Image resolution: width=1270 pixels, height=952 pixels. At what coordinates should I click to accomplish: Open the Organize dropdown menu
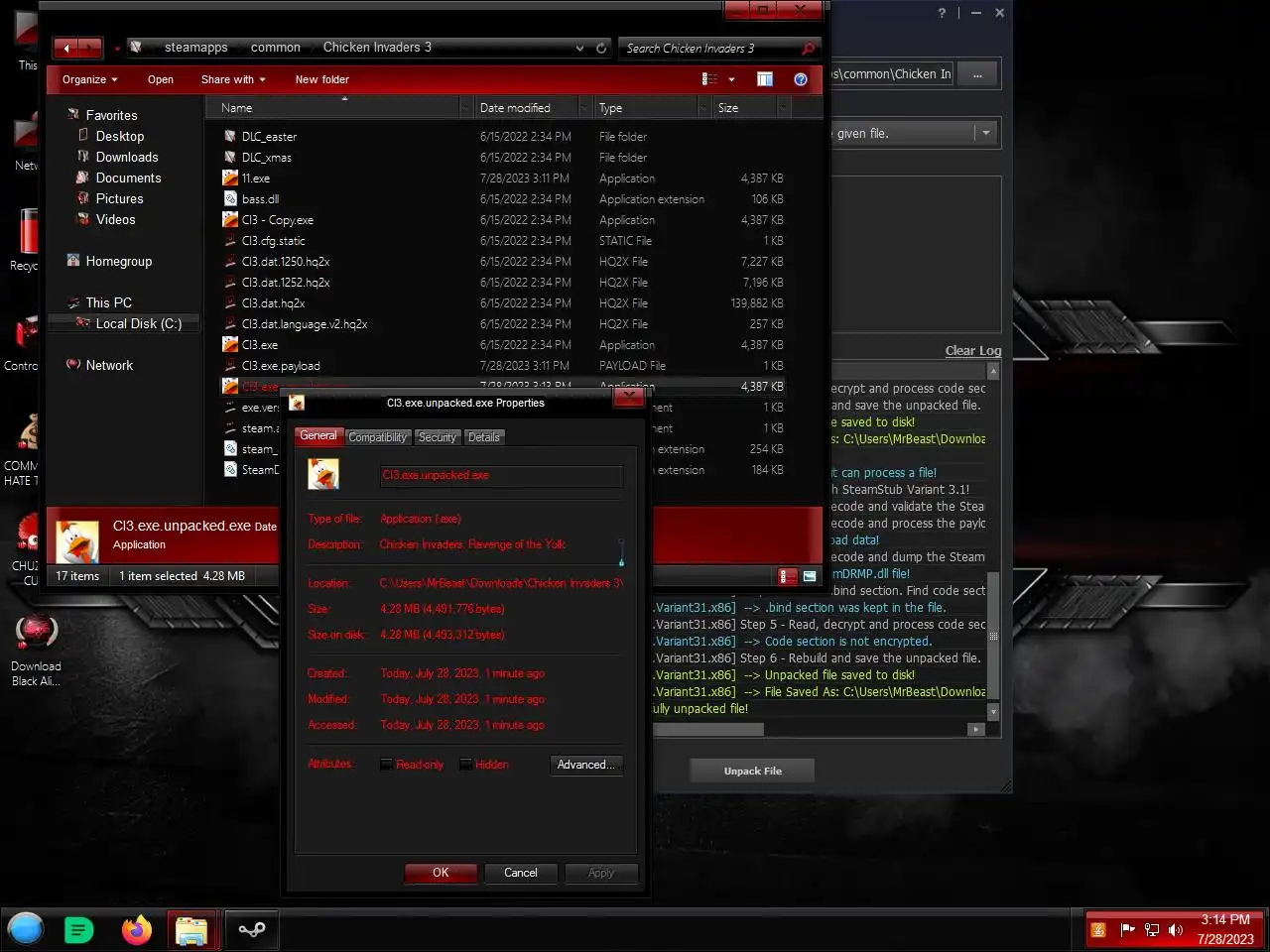pyautogui.click(x=89, y=79)
